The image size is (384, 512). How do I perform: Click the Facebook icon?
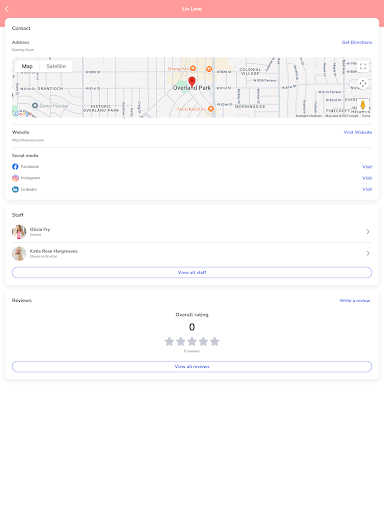[15, 167]
